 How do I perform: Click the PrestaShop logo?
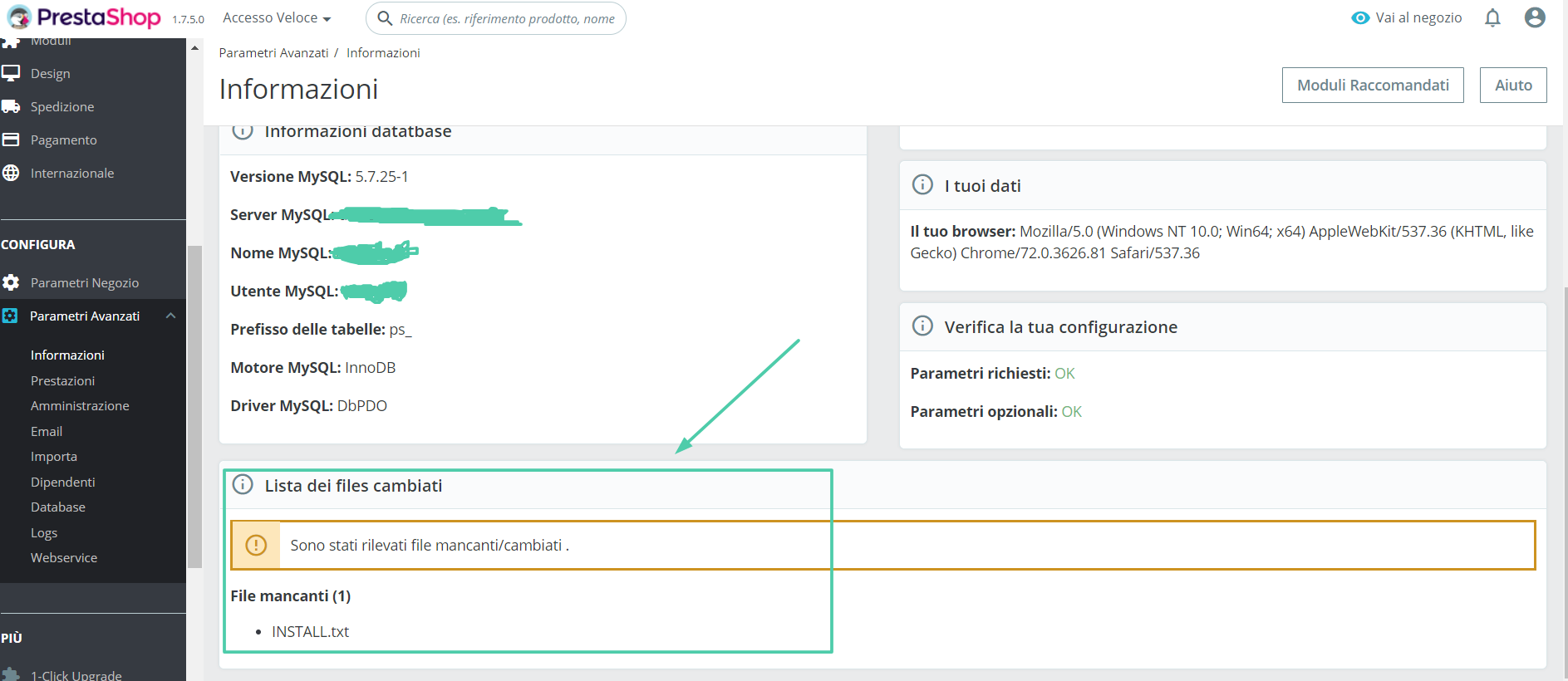84,17
